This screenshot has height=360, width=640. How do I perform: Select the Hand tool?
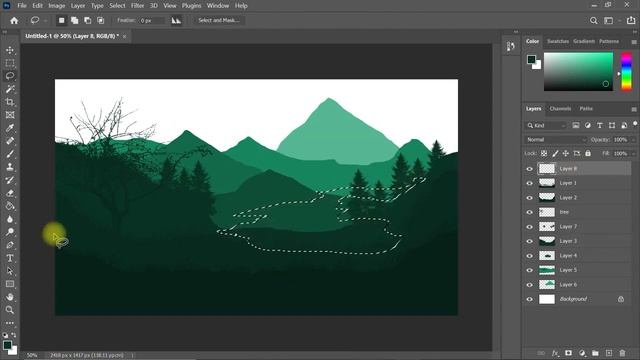[10, 297]
